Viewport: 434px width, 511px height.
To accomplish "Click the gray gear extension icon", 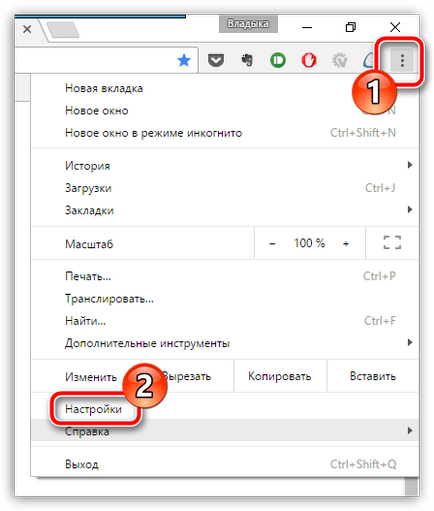I will (340, 60).
